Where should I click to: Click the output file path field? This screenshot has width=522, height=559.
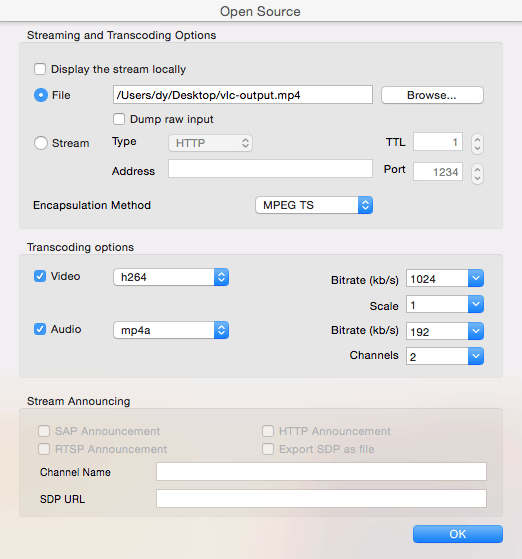tap(243, 95)
